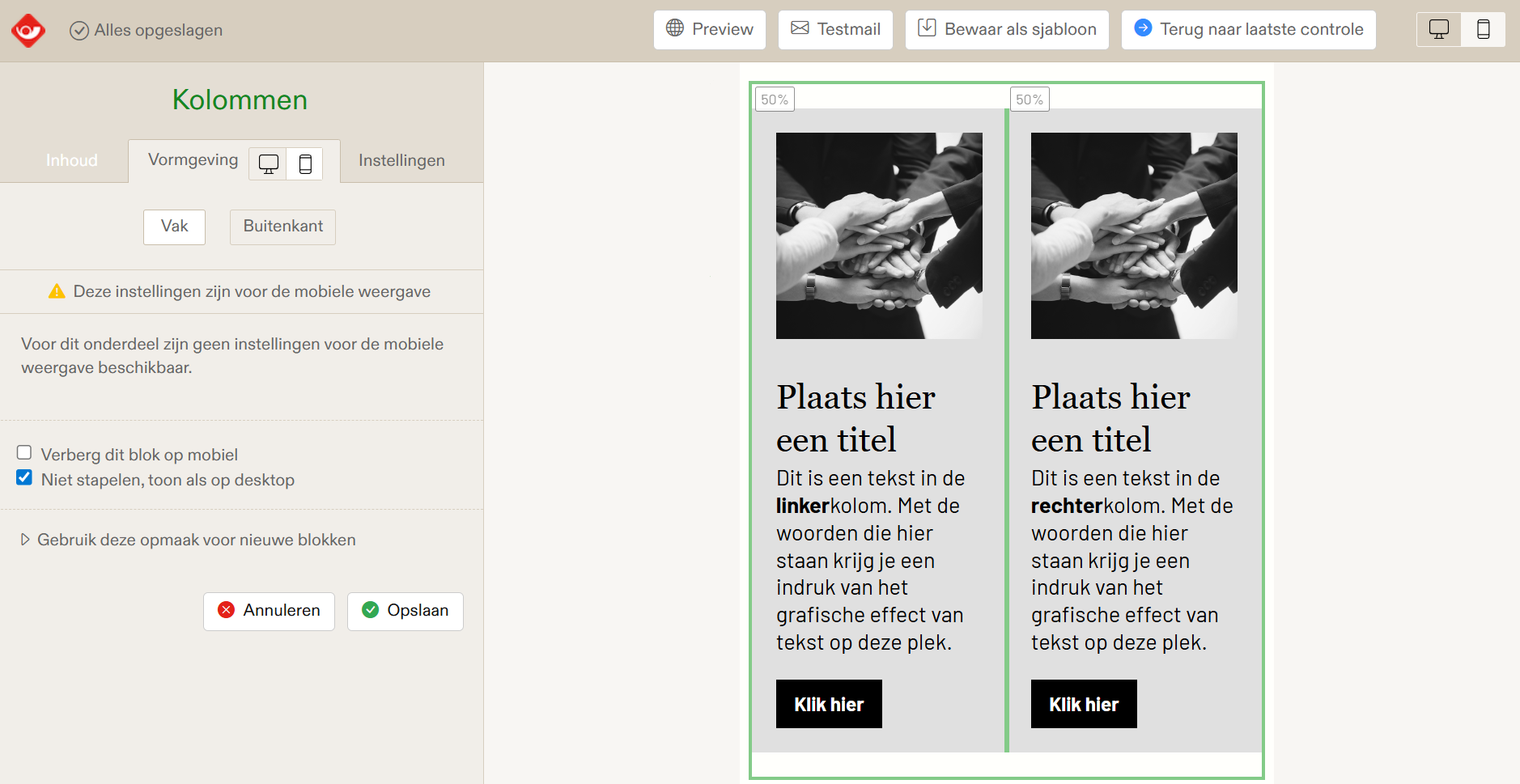Viewport: 1520px width, 784px height.
Task: Select the left column hands image
Action: 879,235
